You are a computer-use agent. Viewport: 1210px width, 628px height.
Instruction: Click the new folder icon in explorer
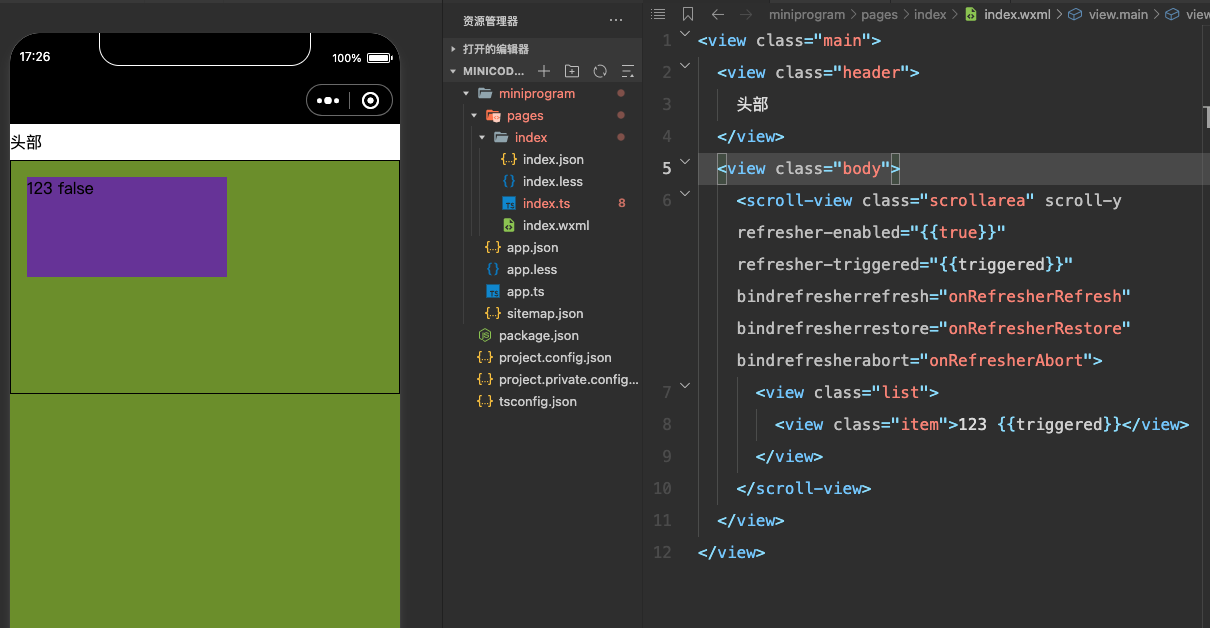pos(572,71)
